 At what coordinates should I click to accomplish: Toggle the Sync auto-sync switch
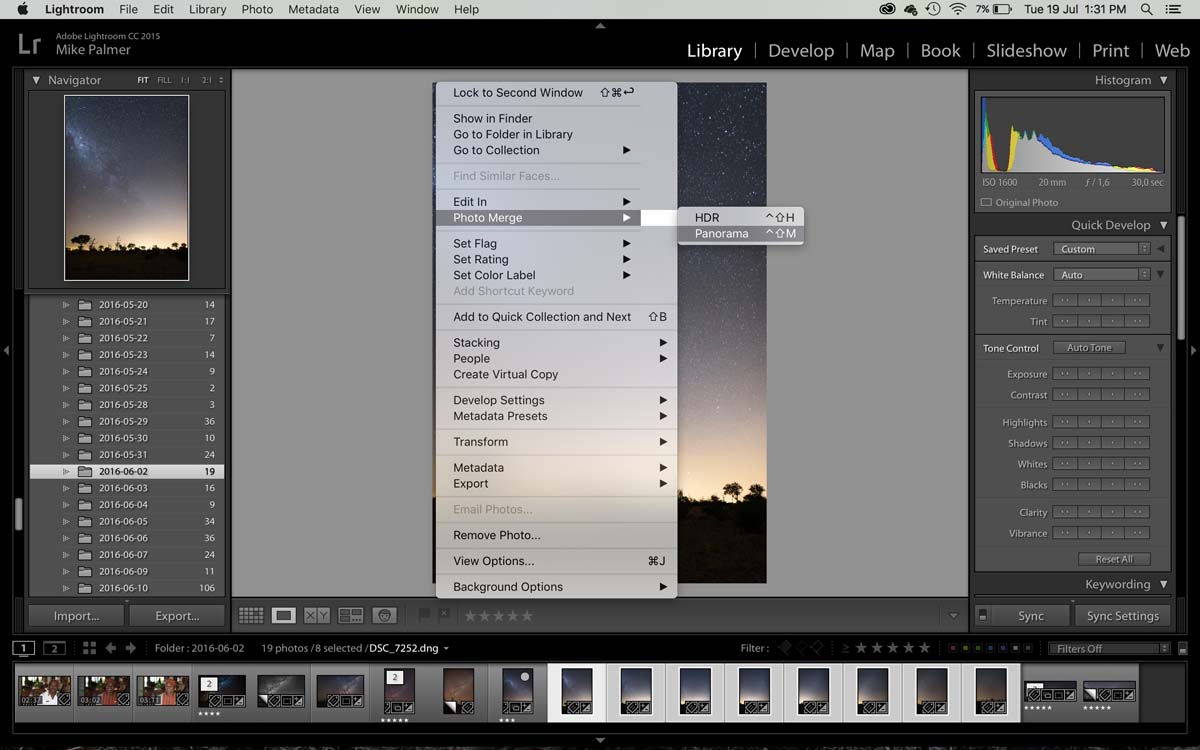coord(982,616)
